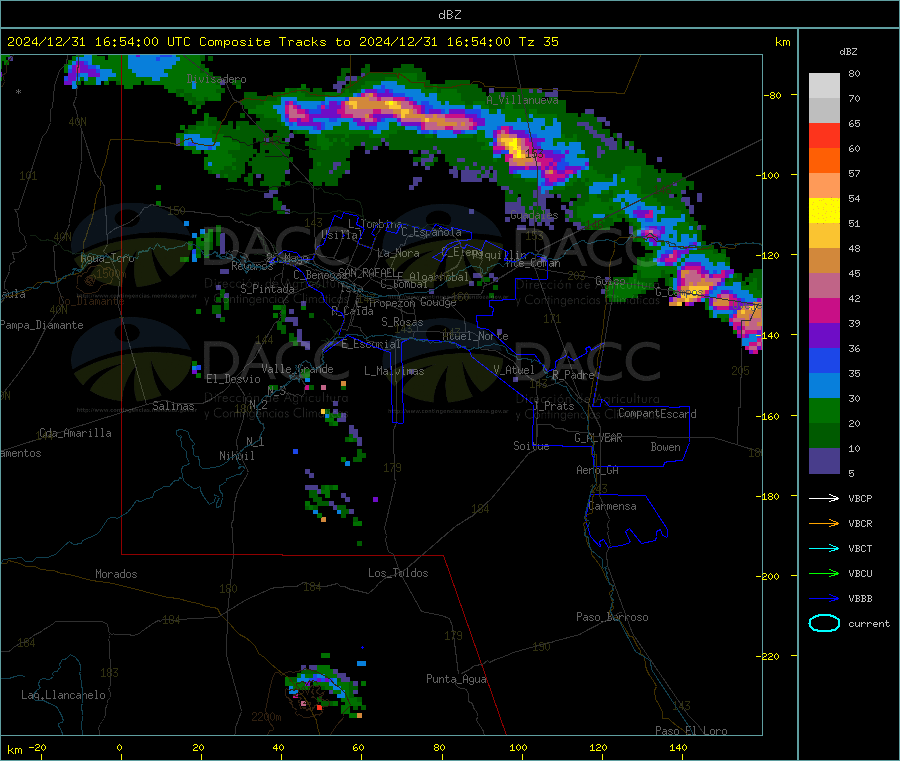Click the 'Tz 35' text in header

(538, 42)
